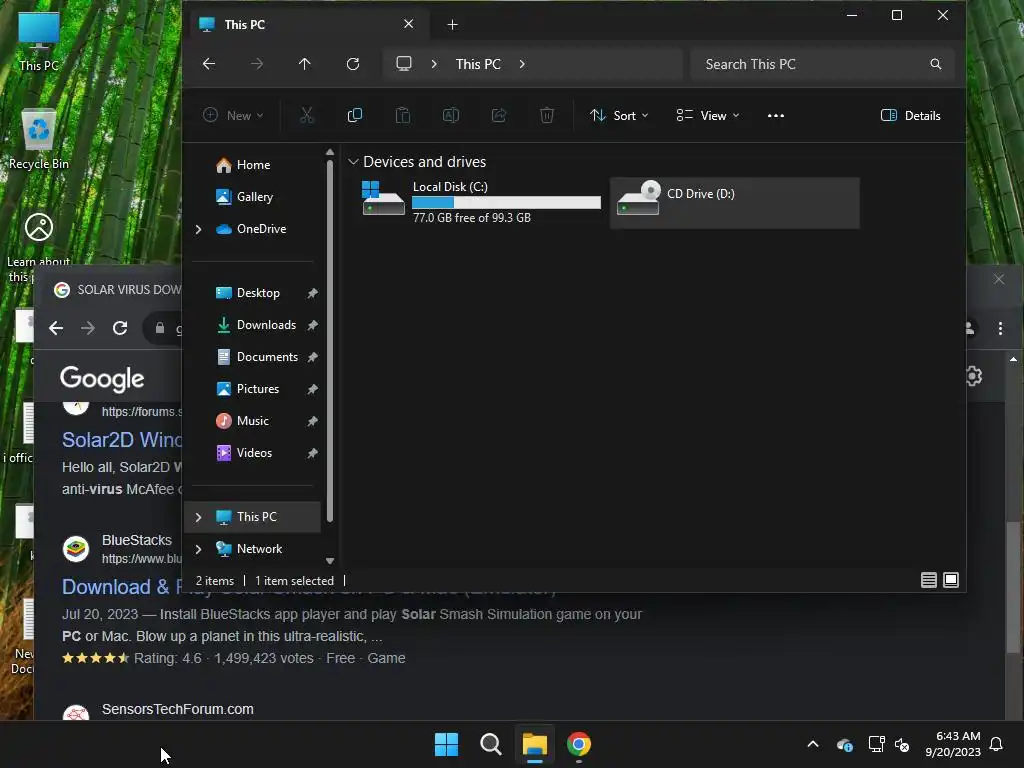Select the SOLAR VIRUS DOW Chrome tab
Viewport: 1024px width, 768px height.
(x=117, y=290)
